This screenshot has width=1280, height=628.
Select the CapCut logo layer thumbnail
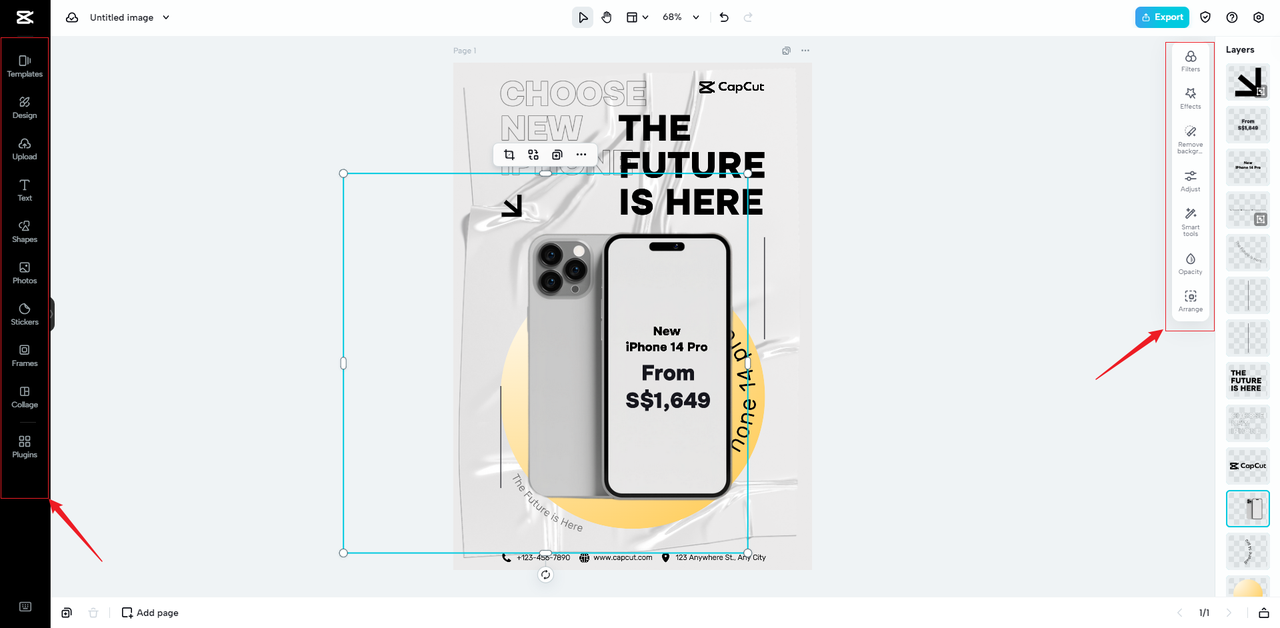(1248, 466)
